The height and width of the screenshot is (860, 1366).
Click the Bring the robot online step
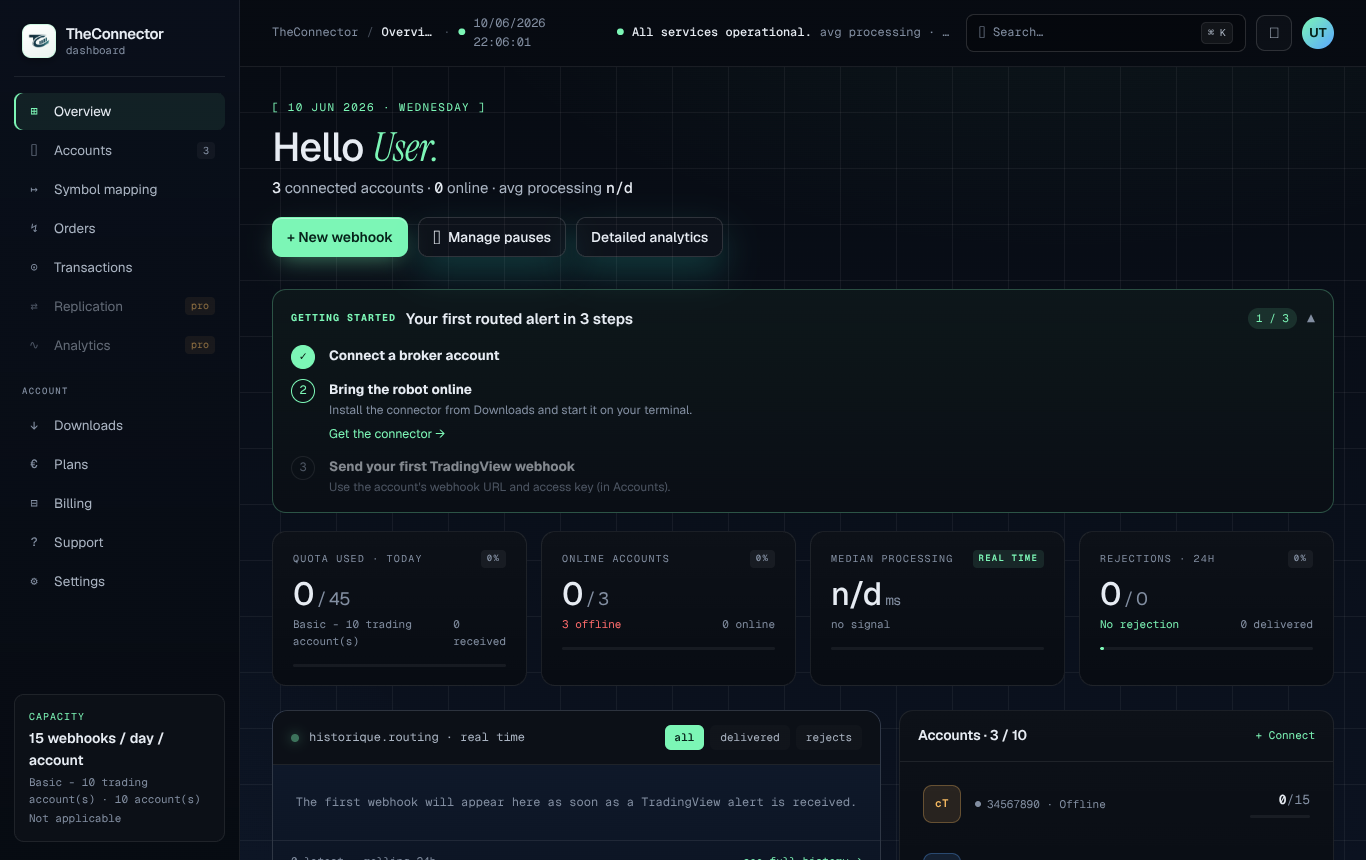click(400, 389)
